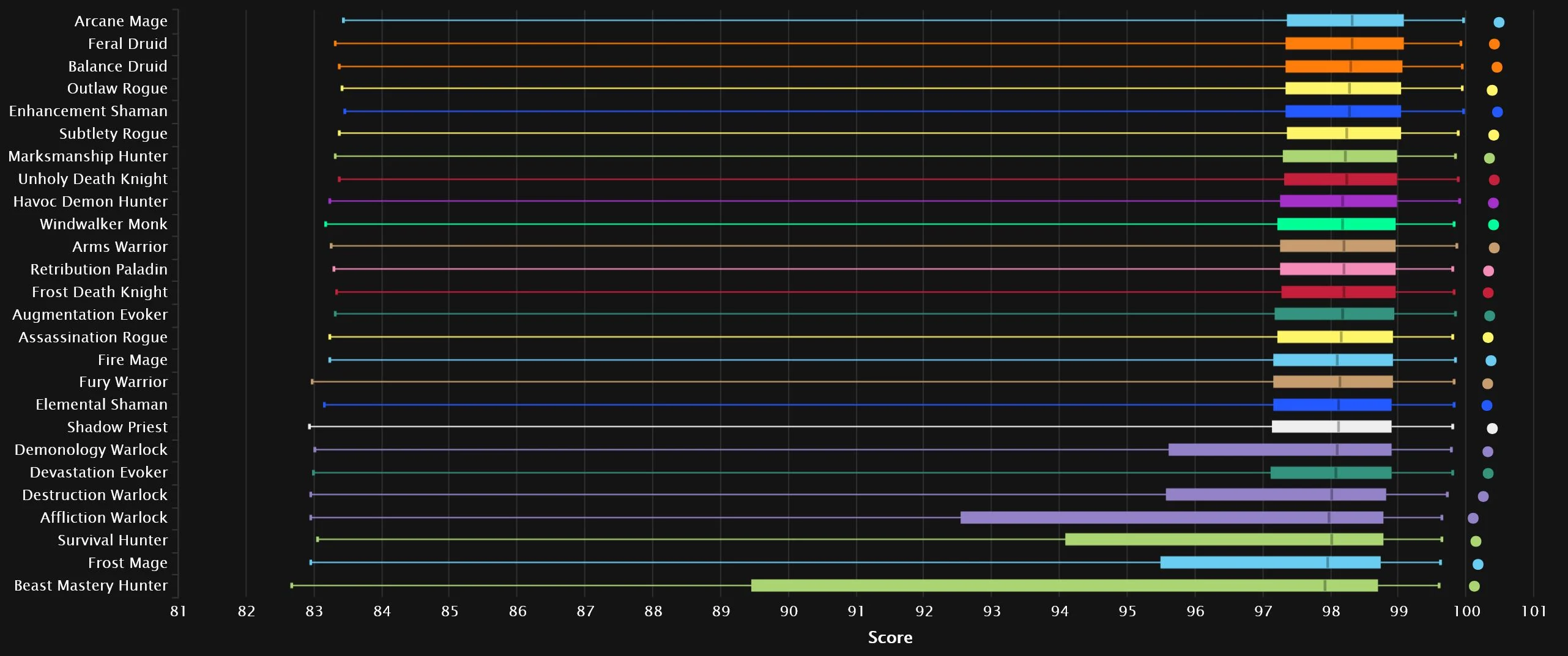Screen dimensions: 1568x656
Task: Select the Feral Druid label
Action: pyautogui.click(x=127, y=44)
